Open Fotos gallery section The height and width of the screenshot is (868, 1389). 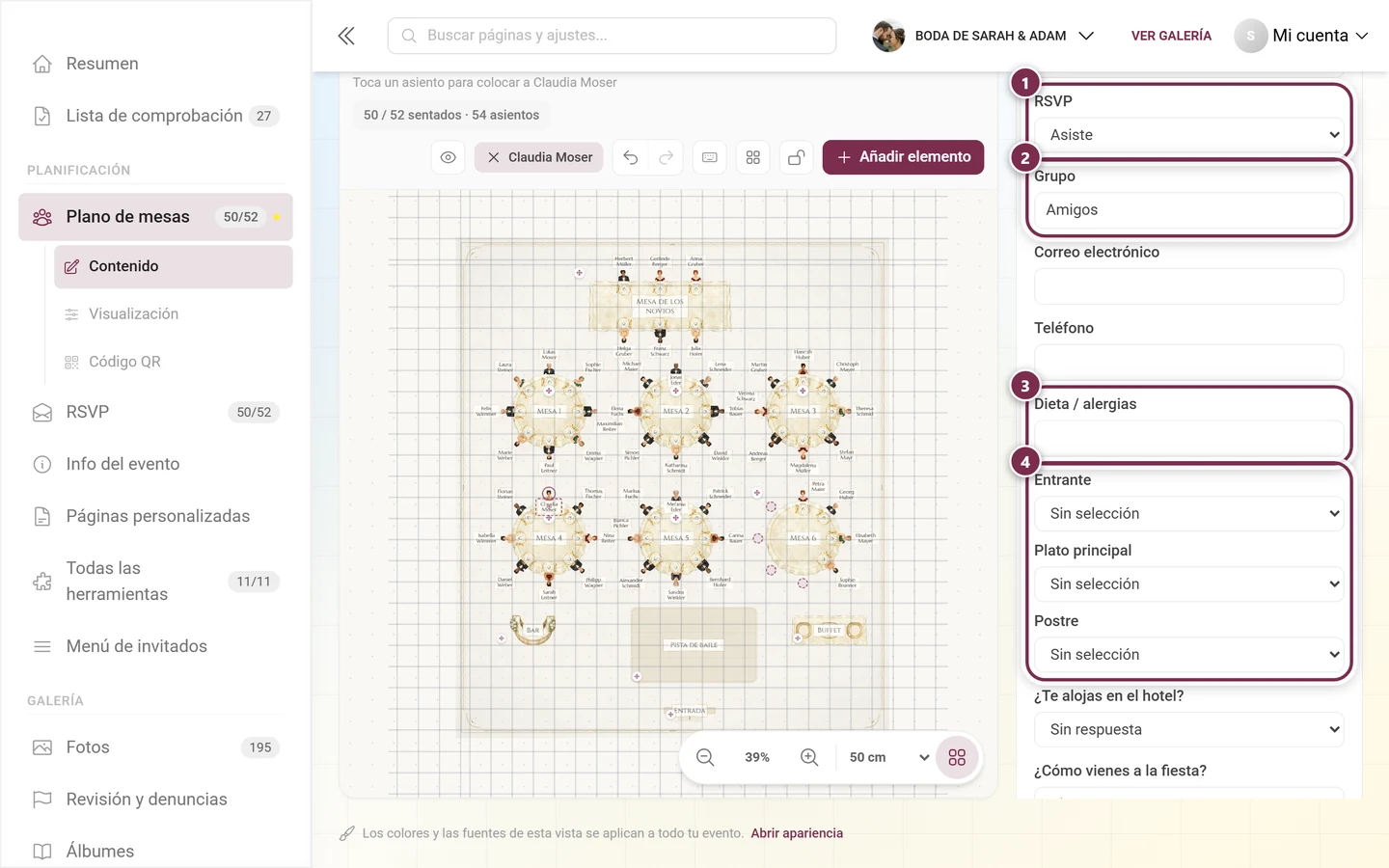[x=155, y=747]
